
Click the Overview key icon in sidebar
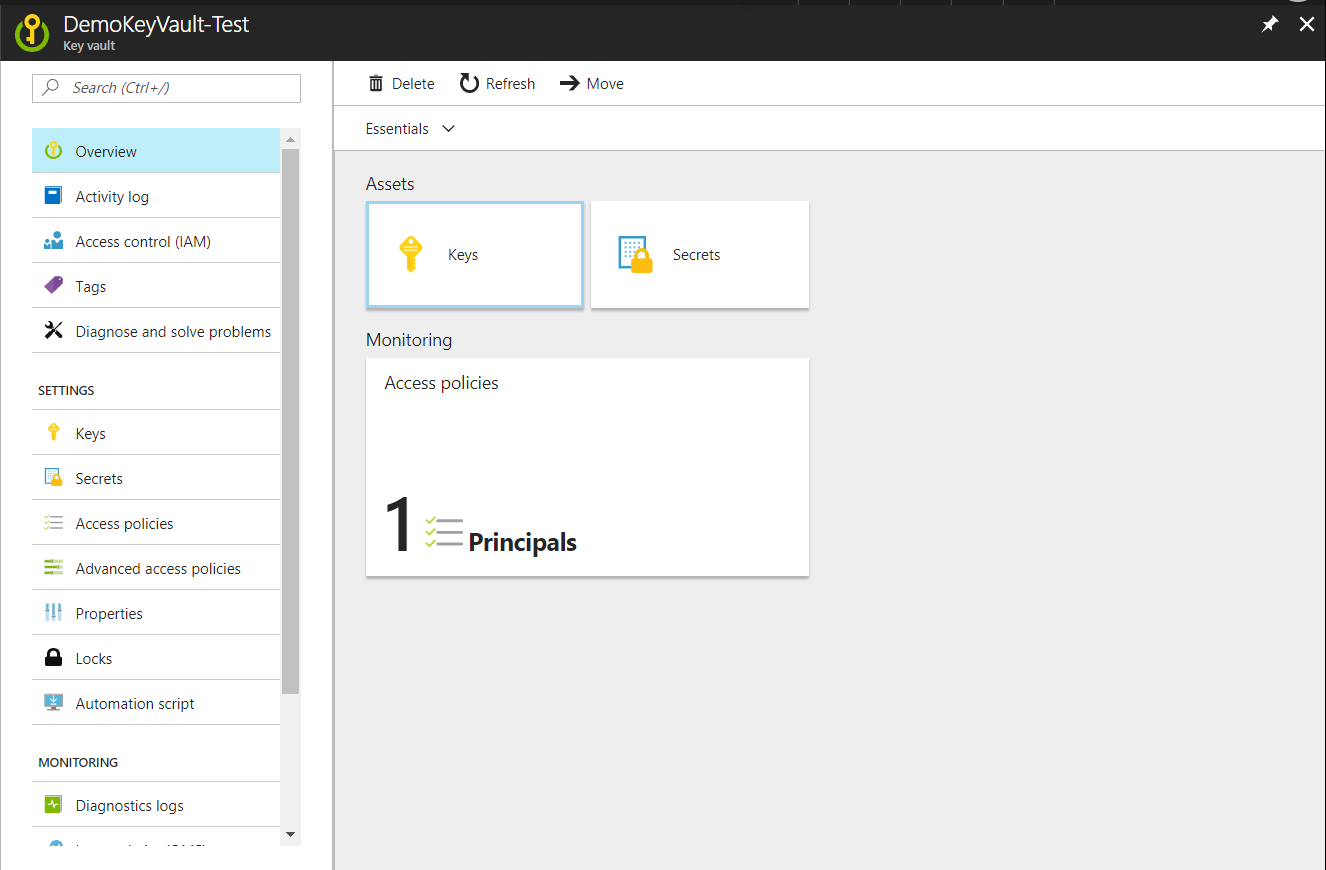pos(54,151)
